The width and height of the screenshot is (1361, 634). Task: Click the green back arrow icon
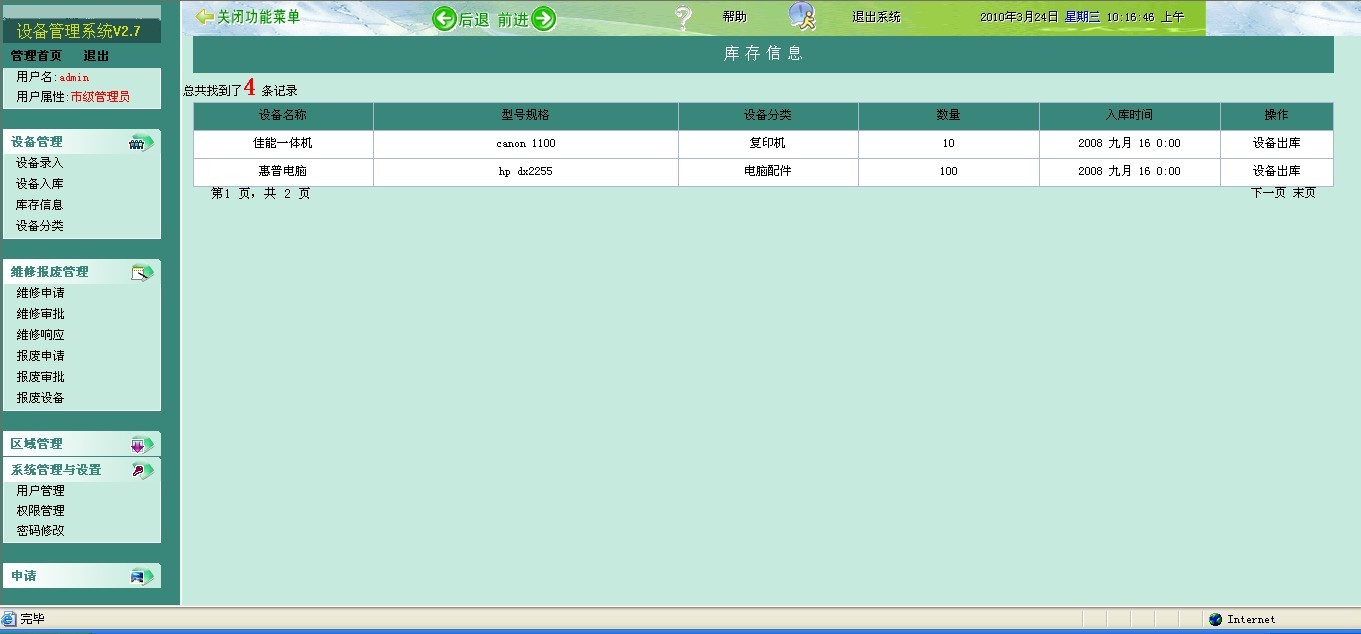(x=444, y=19)
